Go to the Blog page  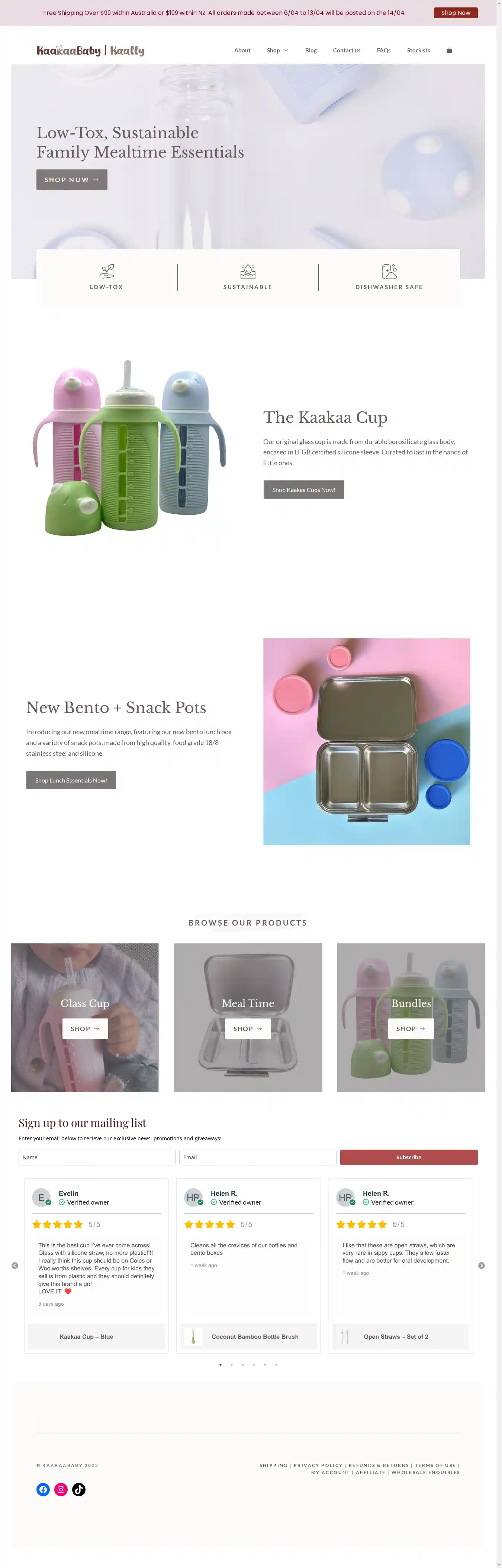coord(311,51)
